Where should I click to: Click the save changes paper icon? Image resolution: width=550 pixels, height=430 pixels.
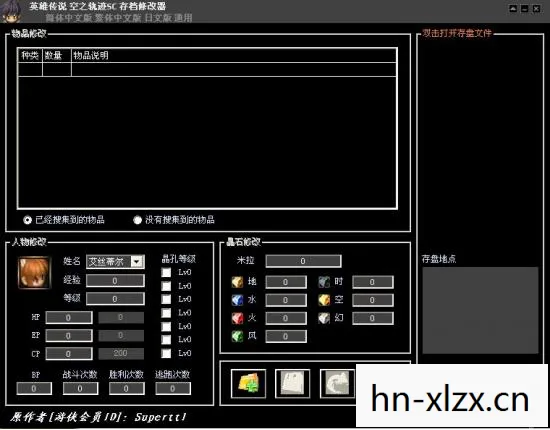(293, 383)
